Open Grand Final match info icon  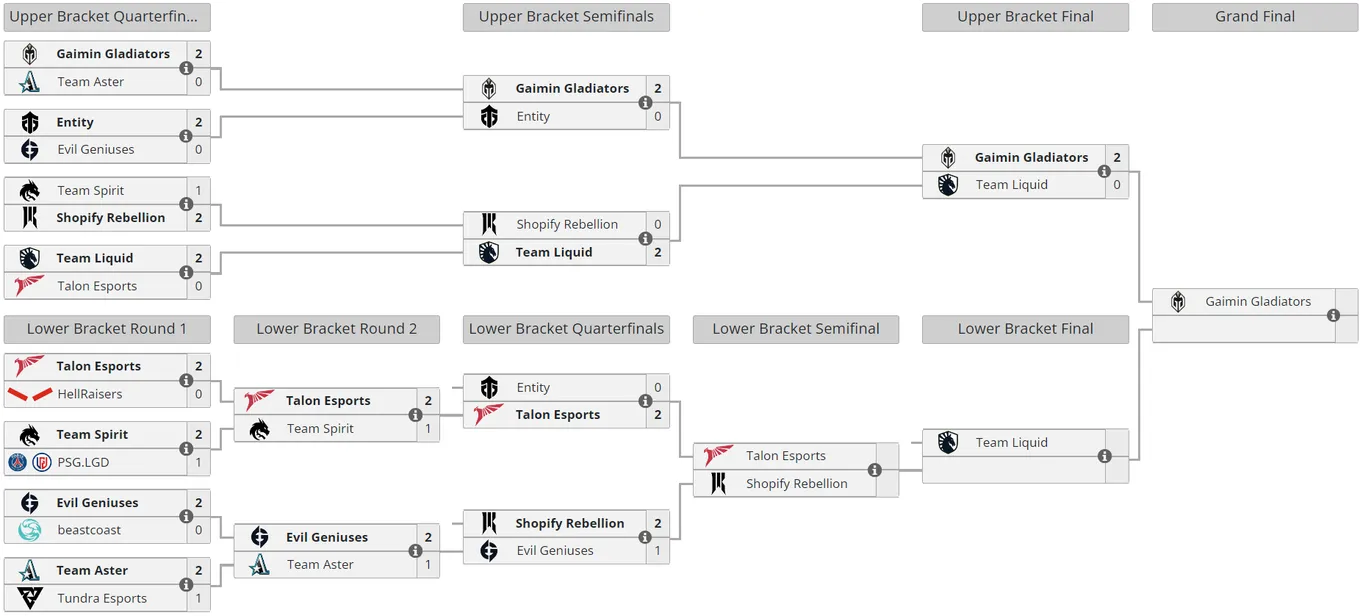[1333, 315]
